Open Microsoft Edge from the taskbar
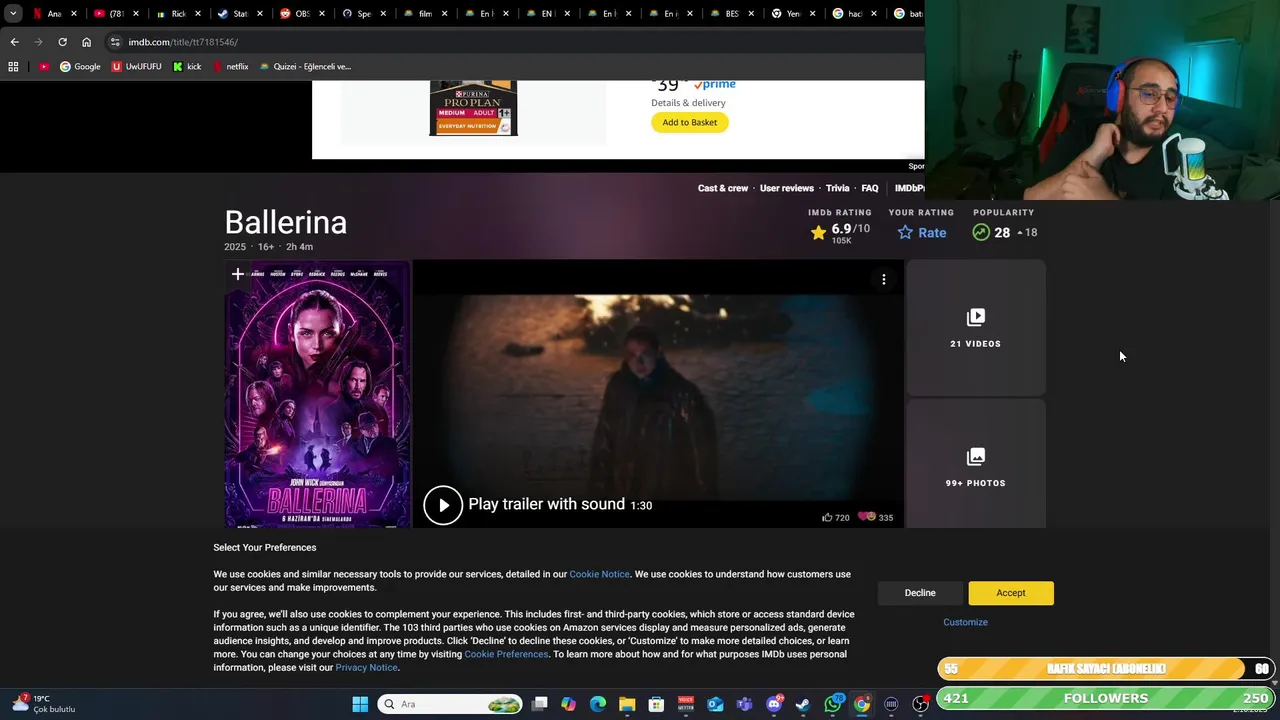This screenshot has height=720, width=1280. 598,704
